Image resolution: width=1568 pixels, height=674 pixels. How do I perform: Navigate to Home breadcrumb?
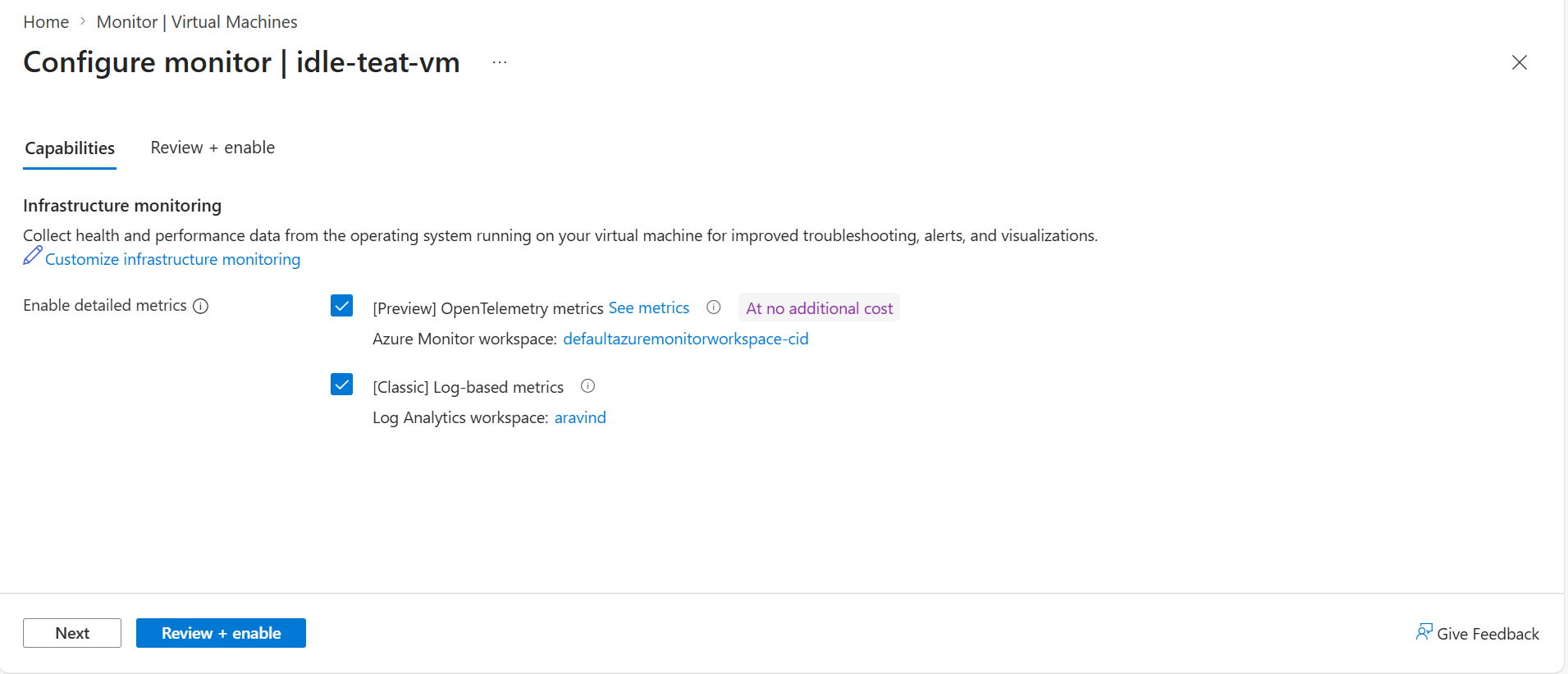[46, 22]
